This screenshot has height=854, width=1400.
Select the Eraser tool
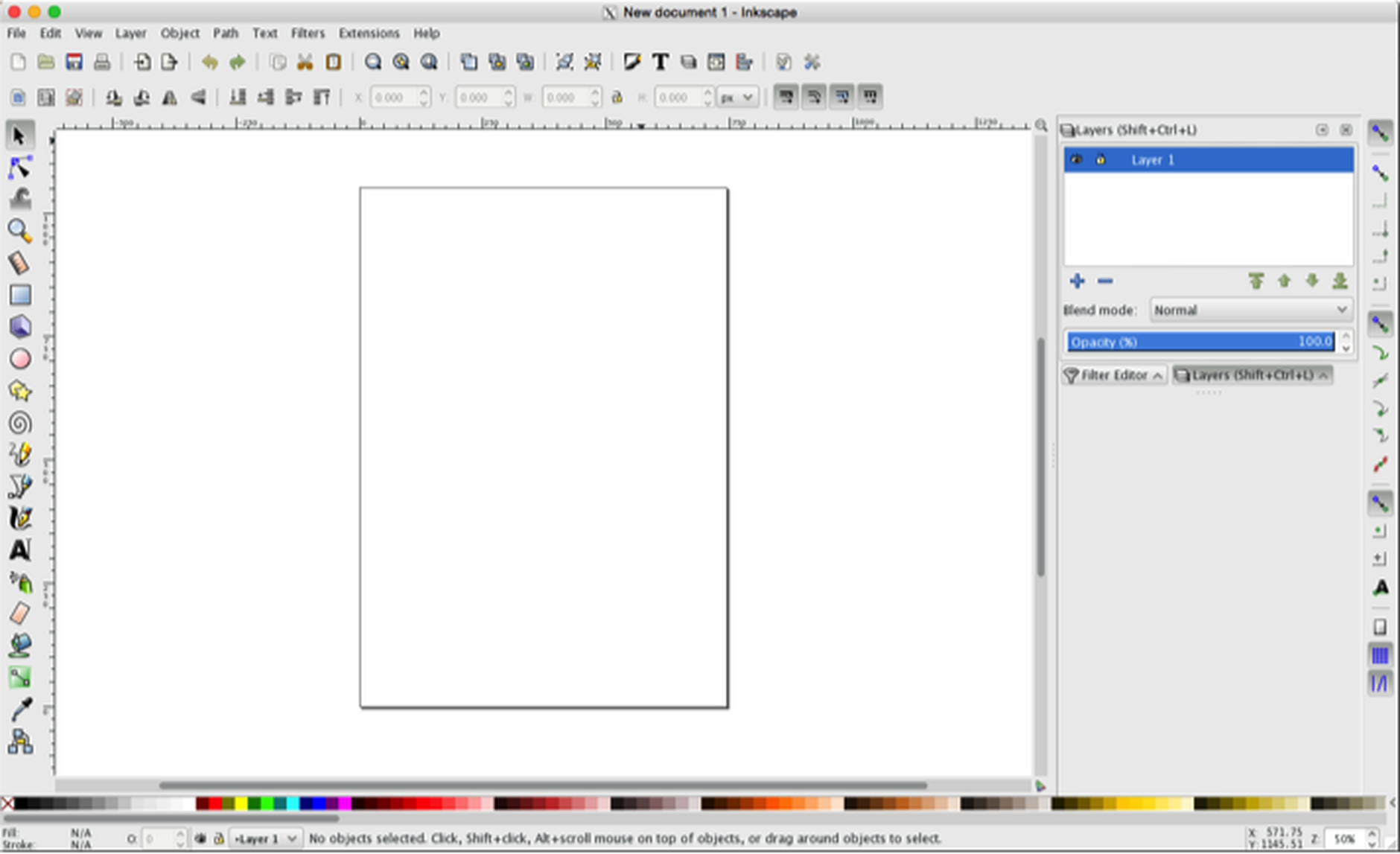[20, 614]
